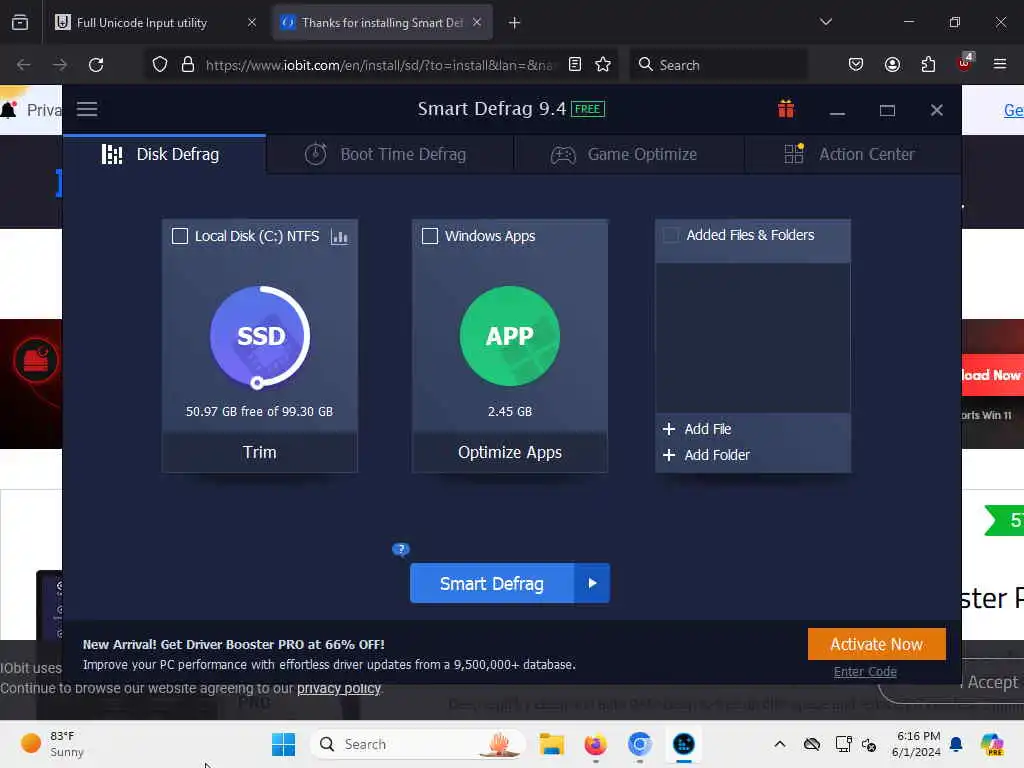Click the round Chromium browser taskbar icon

tap(639, 744)
